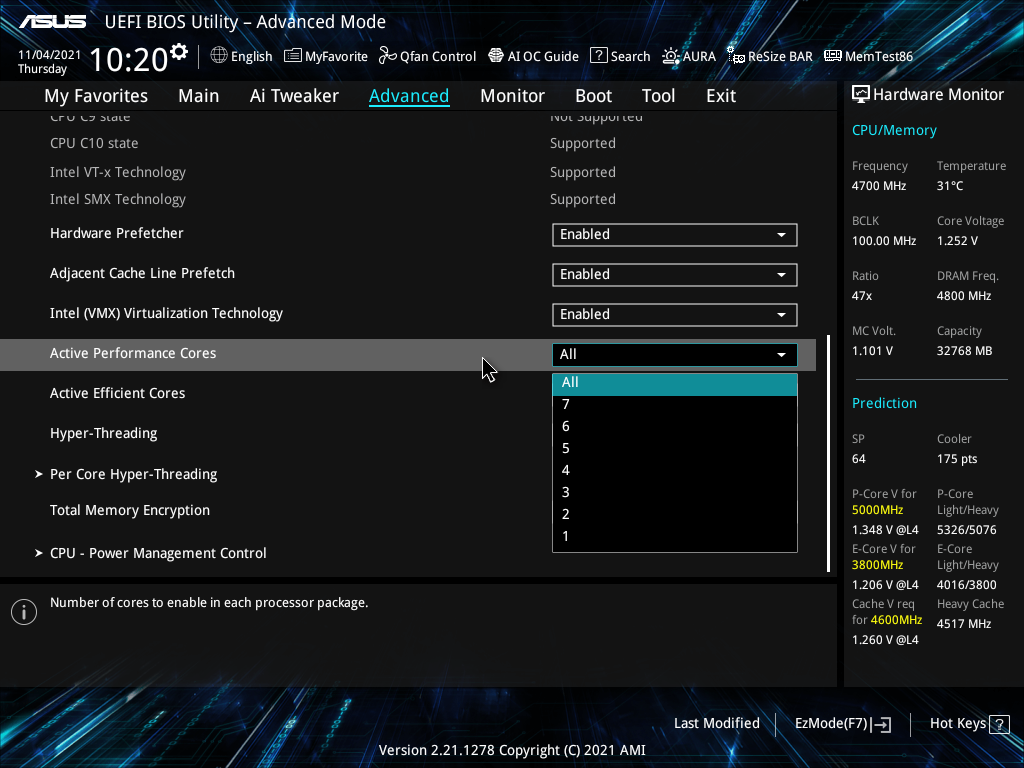Switch to My Favorites tab
The width and height of the screenshot is (1024, 768).
point(96,96)
